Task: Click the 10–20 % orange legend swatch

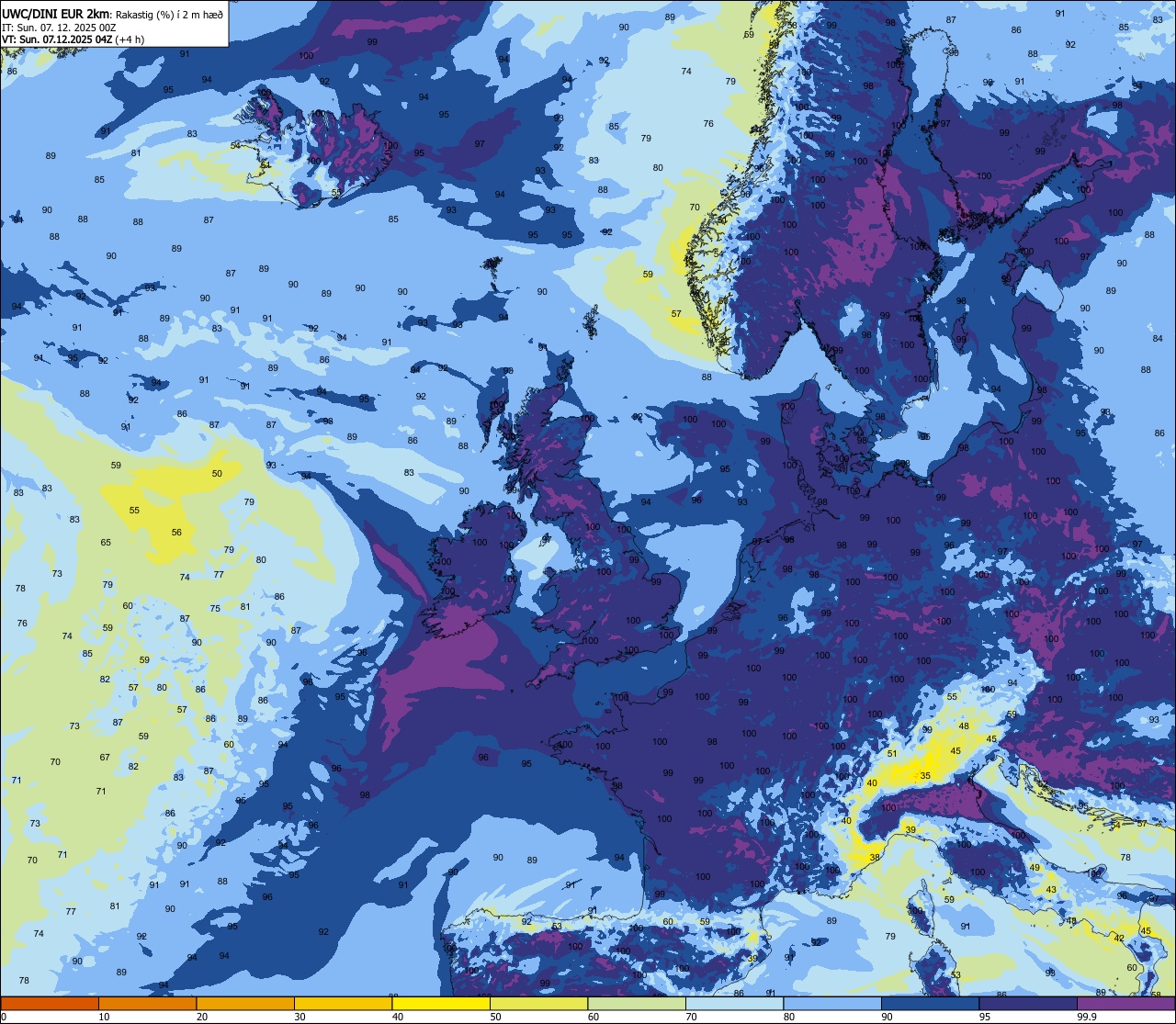Action: point(147,1003)
